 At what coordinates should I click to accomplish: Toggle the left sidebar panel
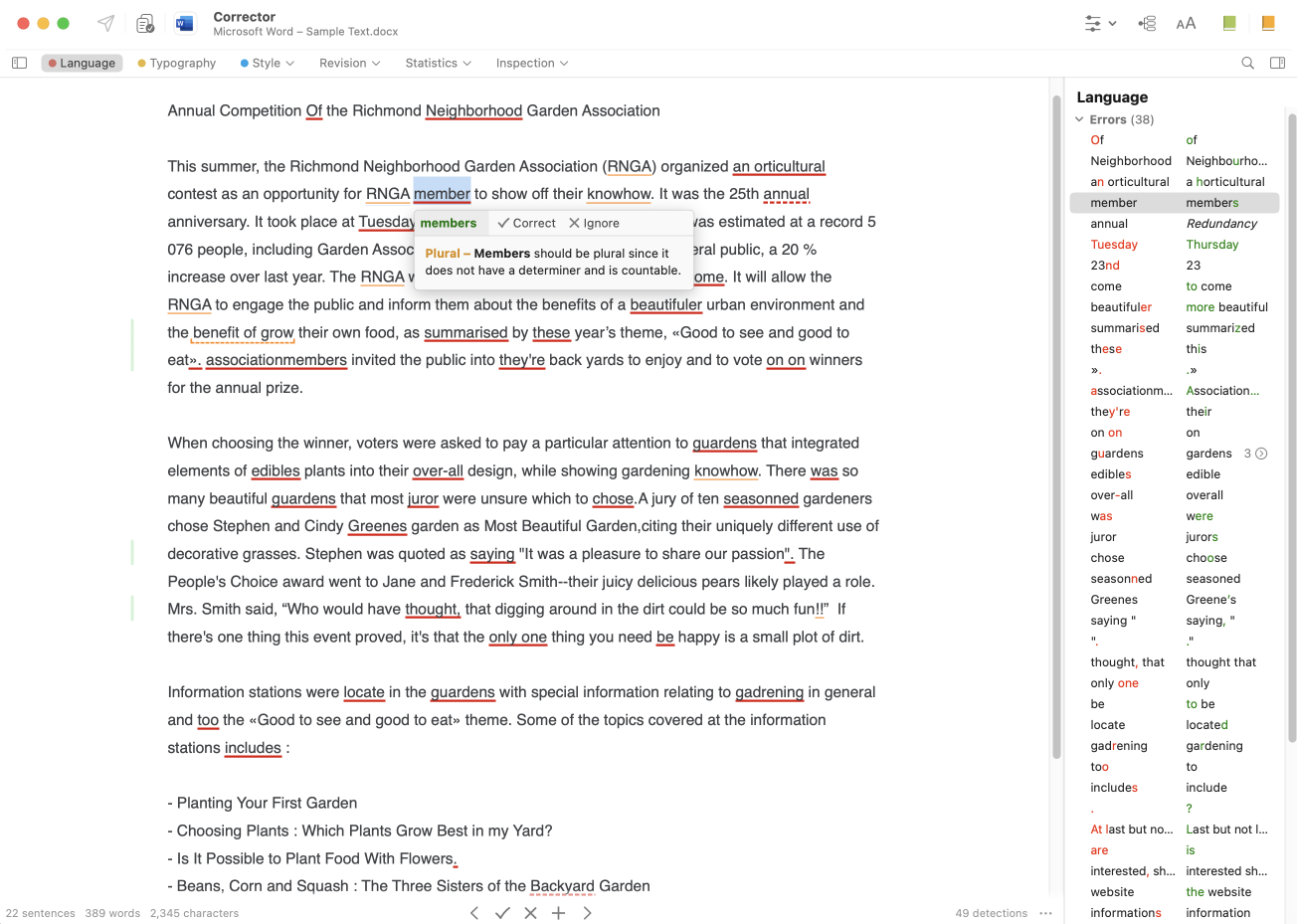(19, 63)
